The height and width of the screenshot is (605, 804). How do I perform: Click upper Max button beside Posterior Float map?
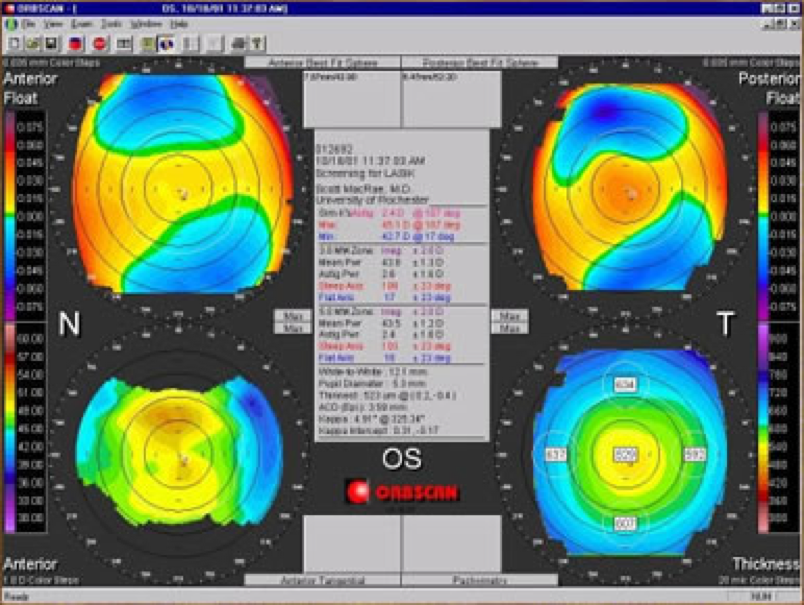(x=510, y=316)
